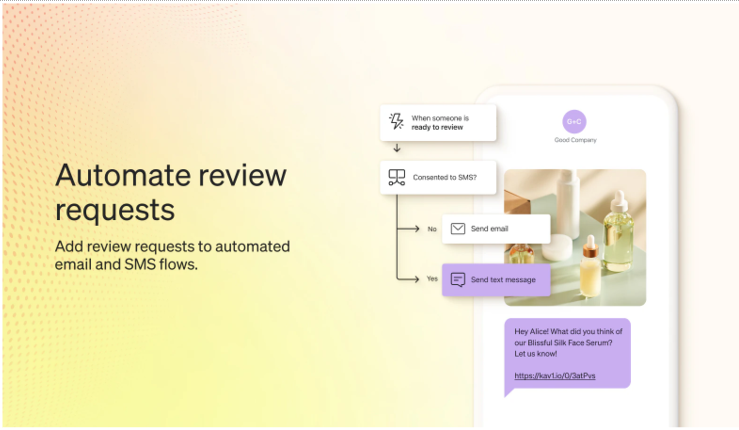Click the "Automate review requests" heading
The height and width of the screenshot is (430, 739).
170,193
